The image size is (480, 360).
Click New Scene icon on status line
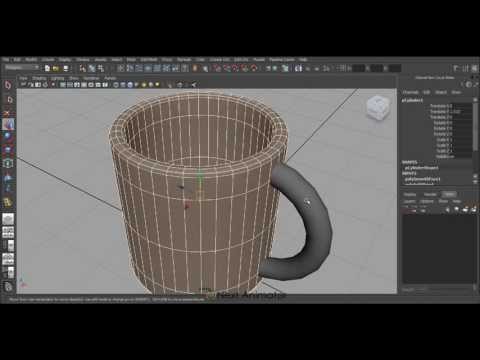(x=47, y=68)
